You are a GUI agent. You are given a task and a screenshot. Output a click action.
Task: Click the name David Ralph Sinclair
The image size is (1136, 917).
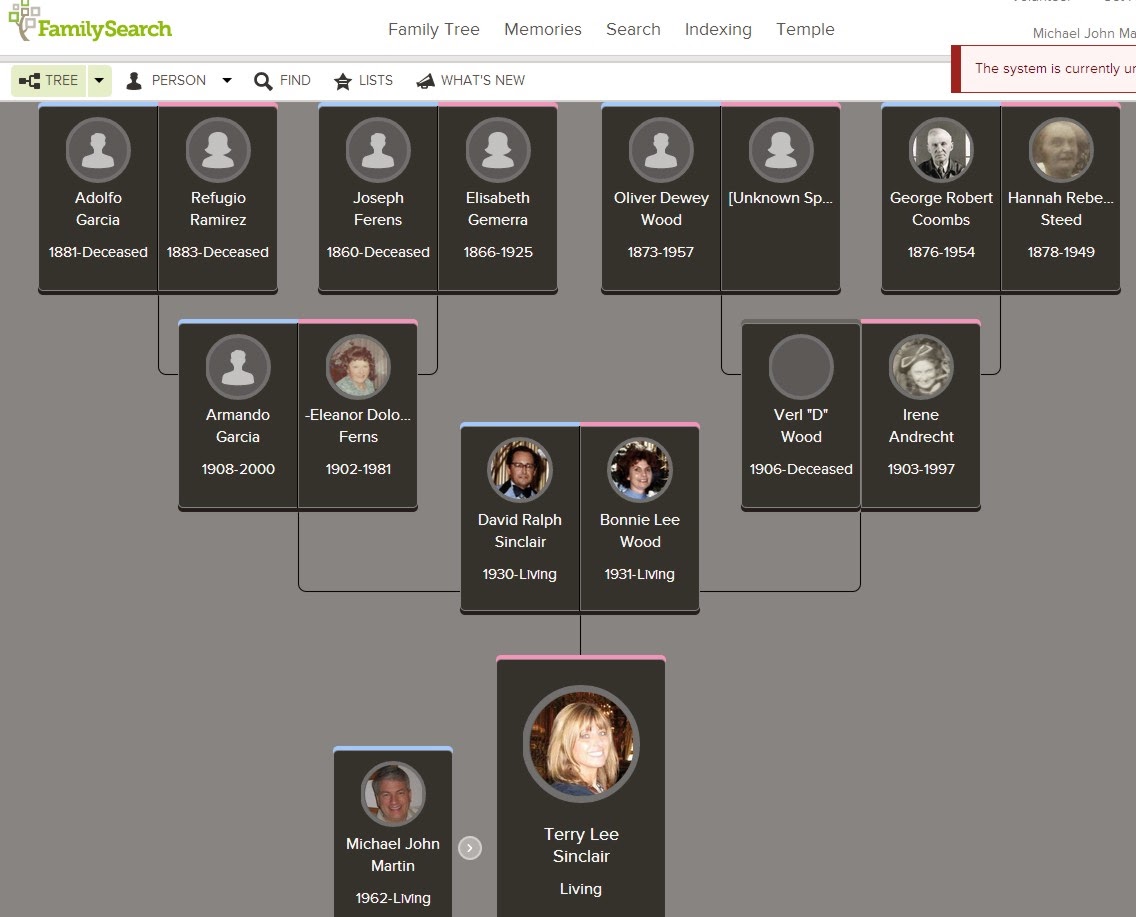[x=519, y=530]
